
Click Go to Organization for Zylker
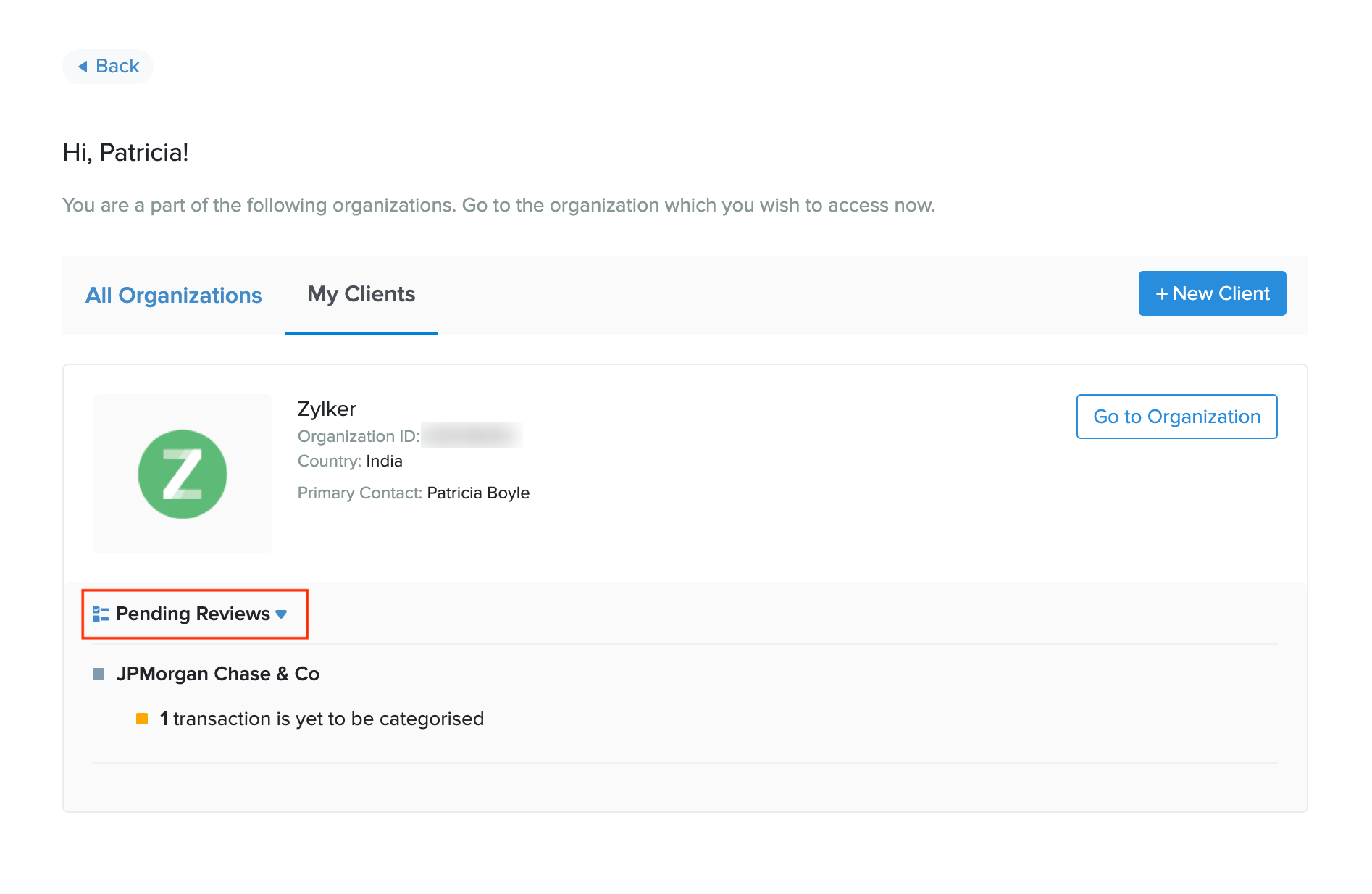(1176, 417)
